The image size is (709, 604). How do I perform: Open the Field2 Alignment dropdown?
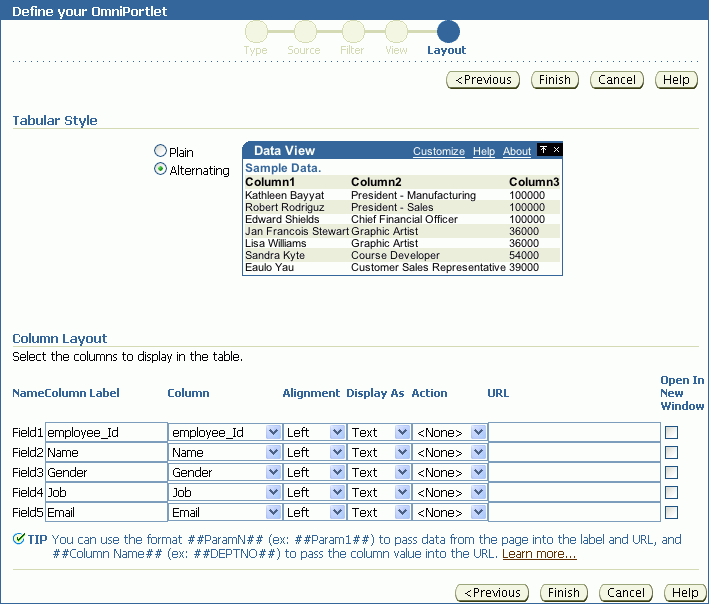coord(314,453)
